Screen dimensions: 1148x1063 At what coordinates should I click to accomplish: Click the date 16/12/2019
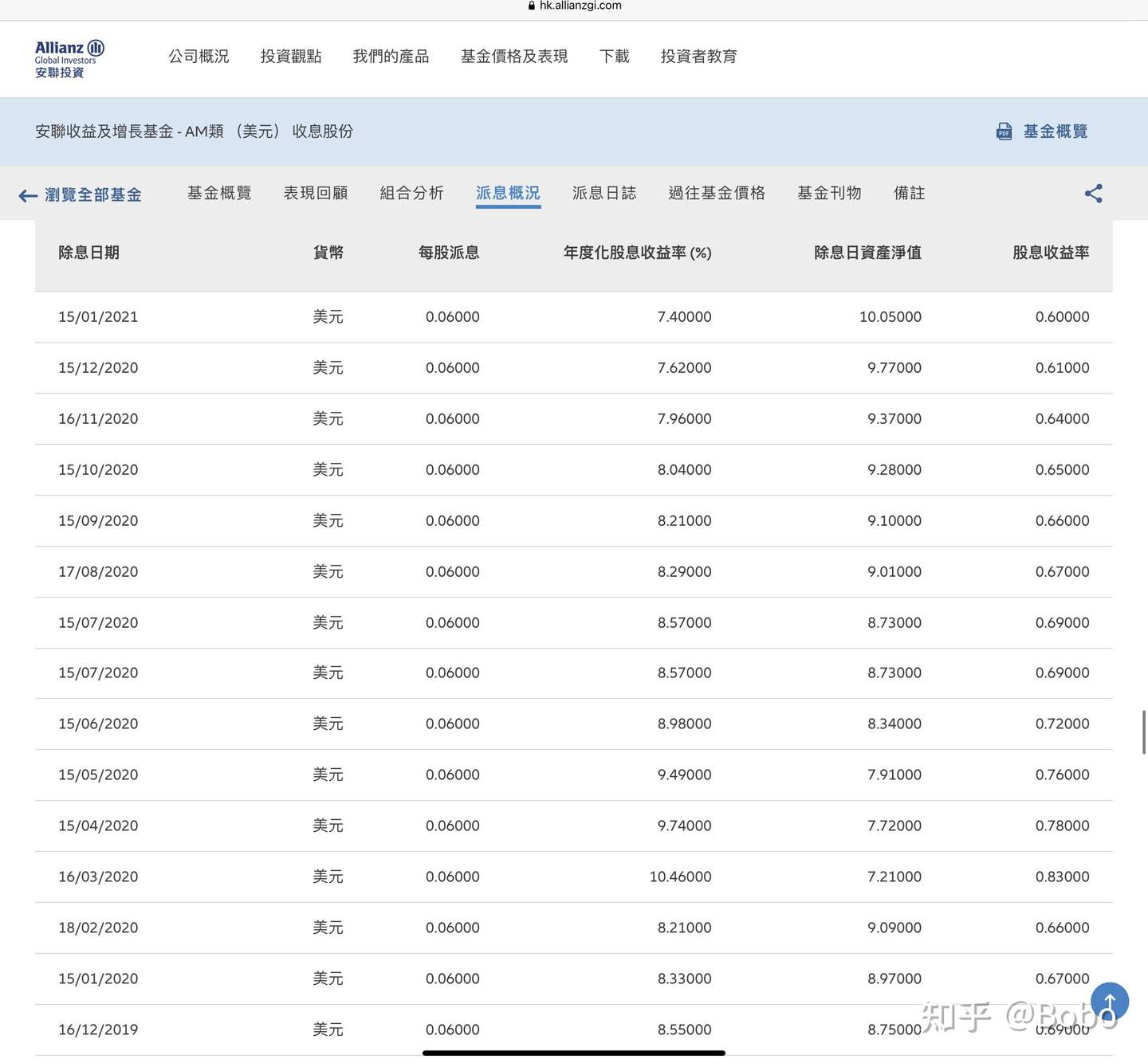pyautogui.click(x=98, y=1030)
